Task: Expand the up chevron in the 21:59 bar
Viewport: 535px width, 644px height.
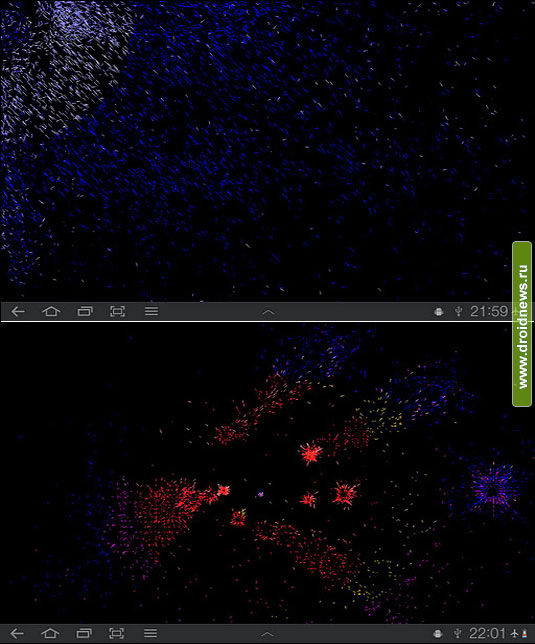Action: pyautogui.click(x=268, y=313)
